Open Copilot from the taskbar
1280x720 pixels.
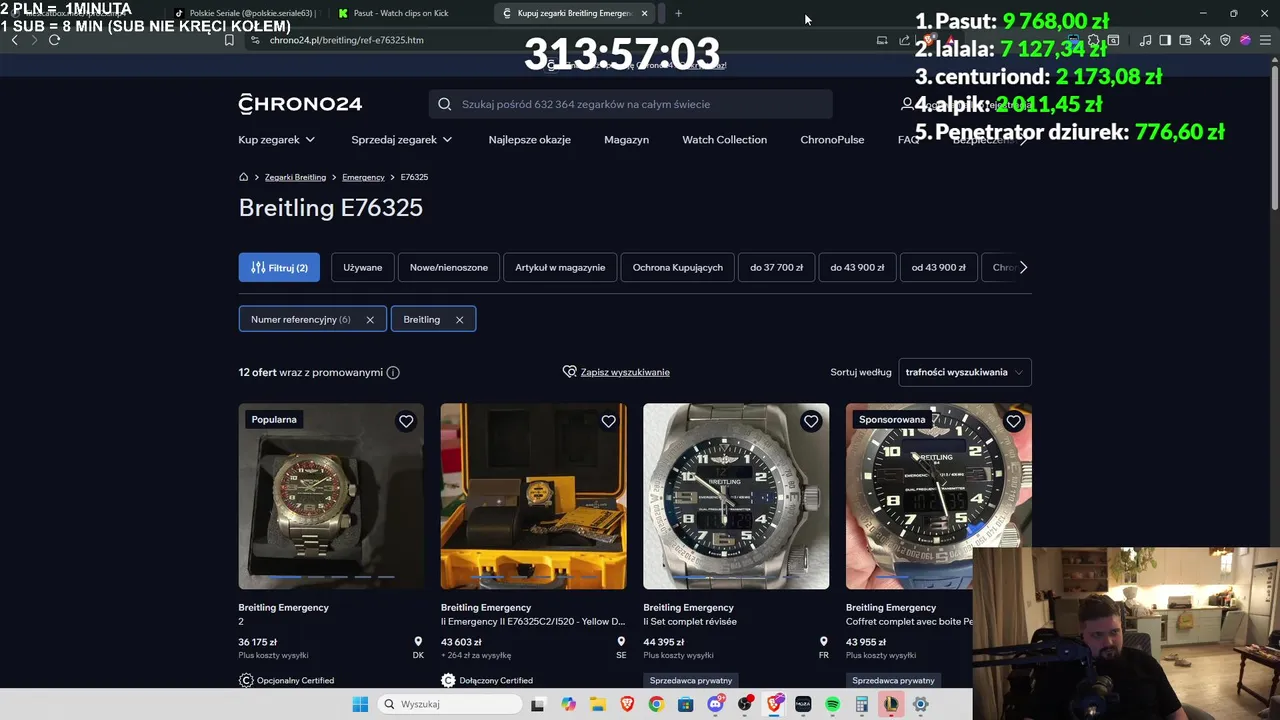tap(568, 704)
